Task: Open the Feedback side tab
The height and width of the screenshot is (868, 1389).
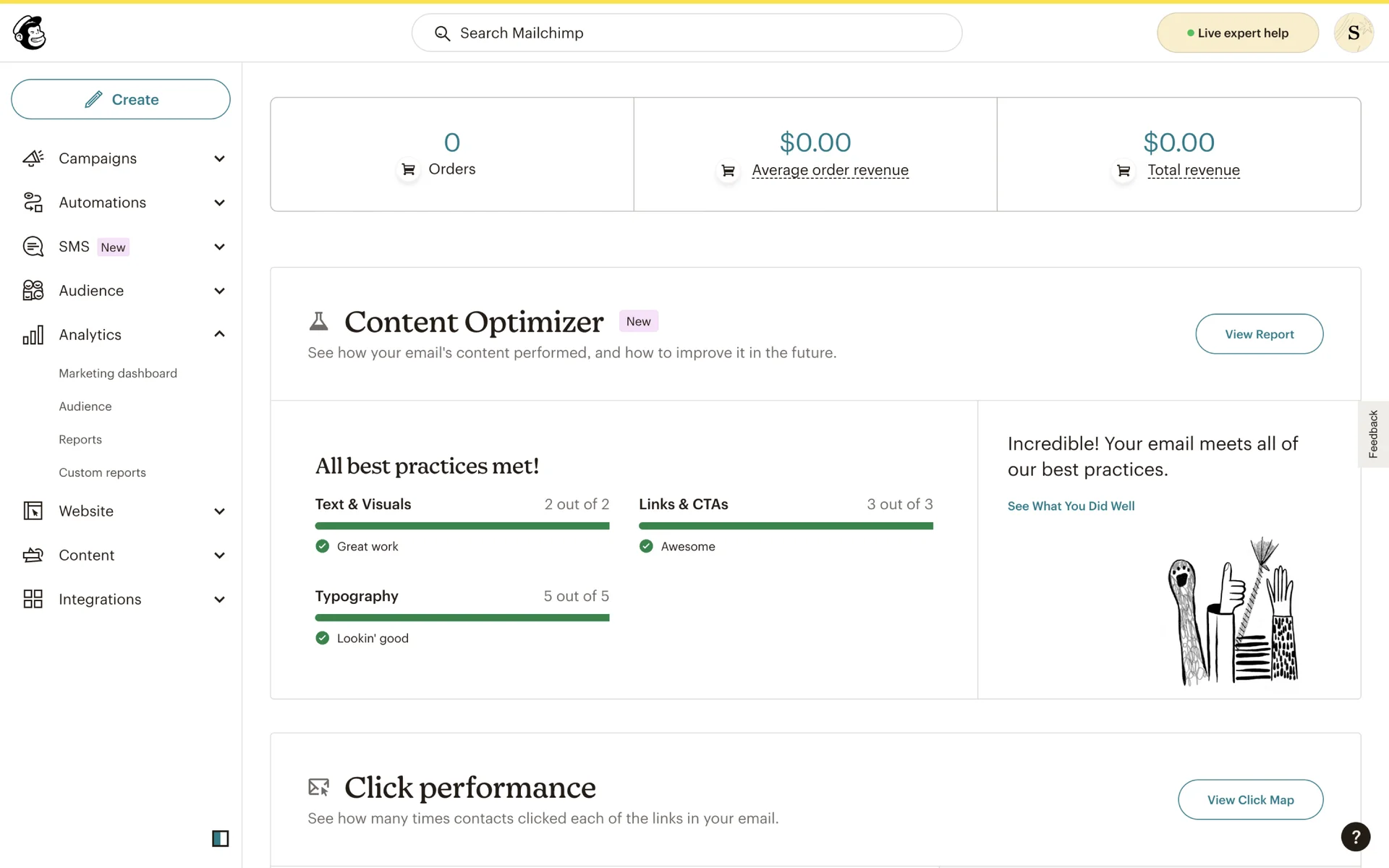Action: pos(1372,434)
